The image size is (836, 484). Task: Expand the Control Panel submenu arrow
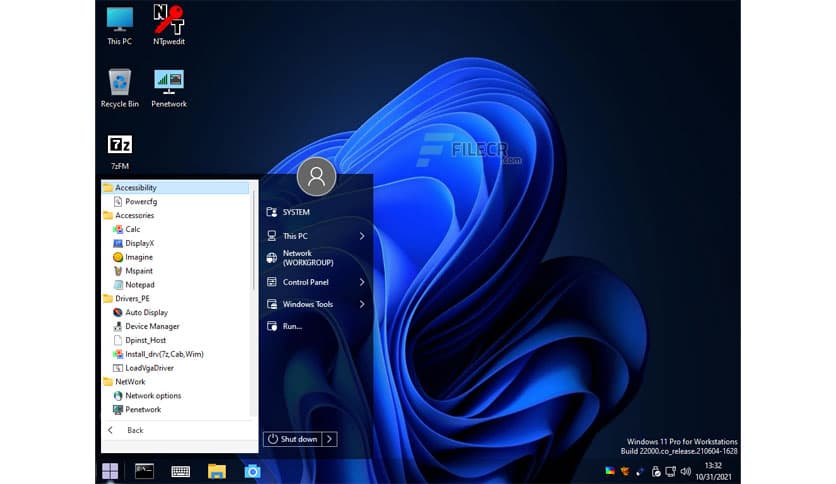tap(362, 282)
